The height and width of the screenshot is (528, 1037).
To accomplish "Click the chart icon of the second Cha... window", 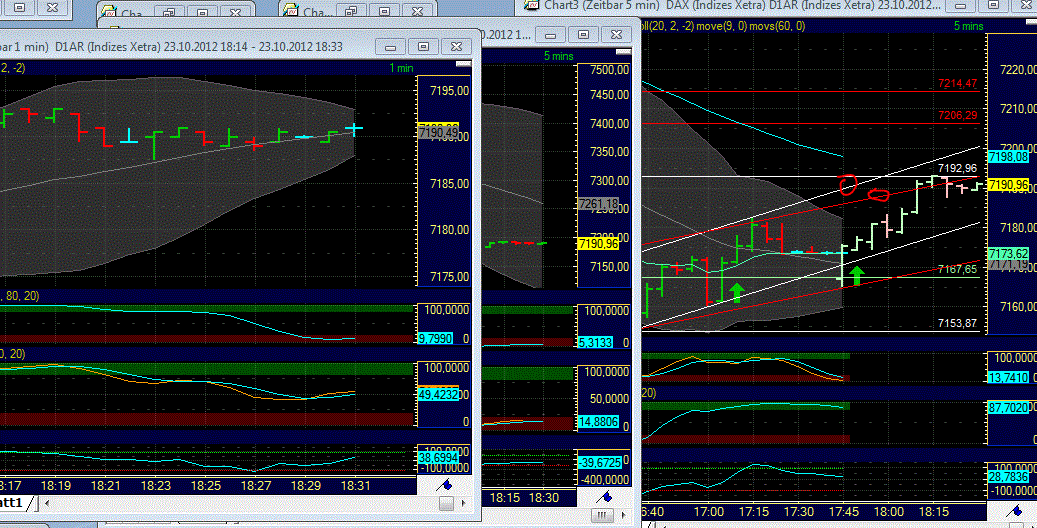I will click(x=292, y=11).
